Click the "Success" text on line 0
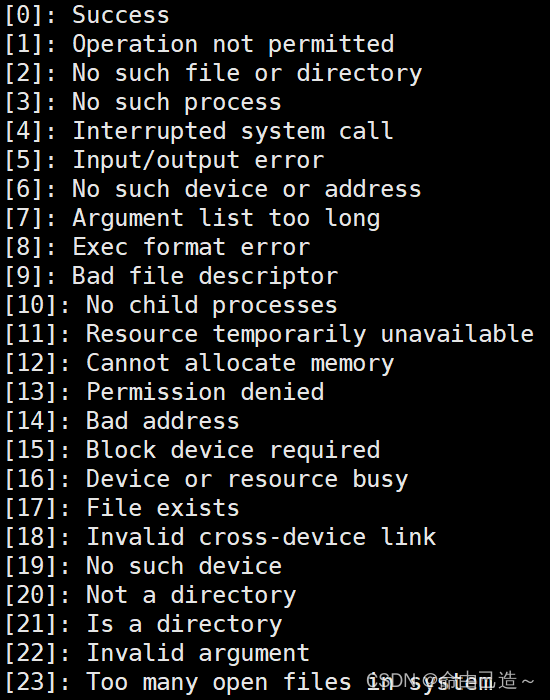The height and width of the screenshot is (700, 550). pos(121,15)
